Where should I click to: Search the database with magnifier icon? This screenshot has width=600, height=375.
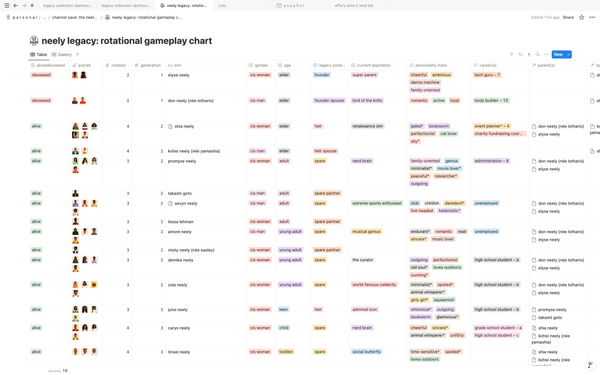[538, 54]
